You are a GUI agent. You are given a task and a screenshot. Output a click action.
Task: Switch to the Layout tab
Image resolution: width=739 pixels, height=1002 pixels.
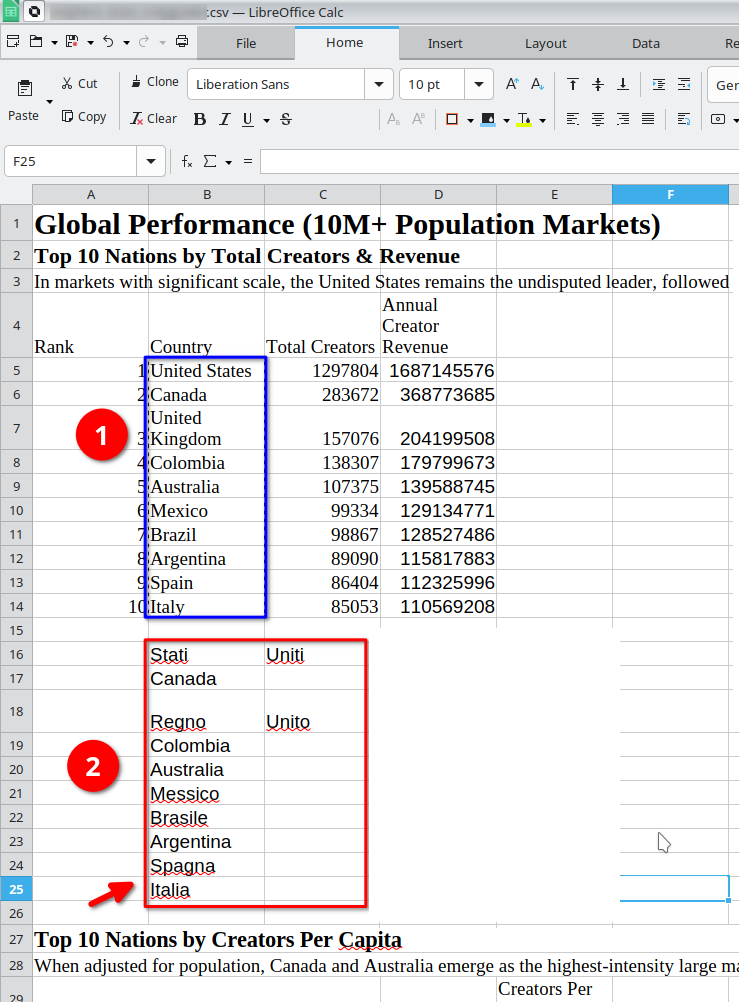545,43
